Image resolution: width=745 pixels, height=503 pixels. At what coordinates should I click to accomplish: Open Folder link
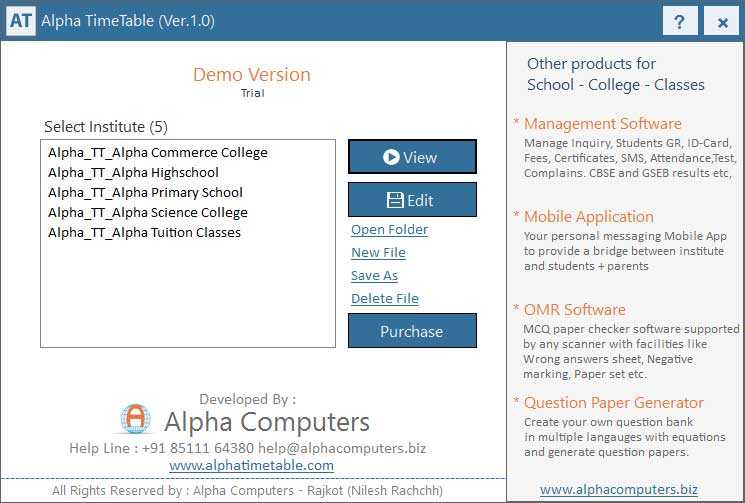[x=389, y=230]
